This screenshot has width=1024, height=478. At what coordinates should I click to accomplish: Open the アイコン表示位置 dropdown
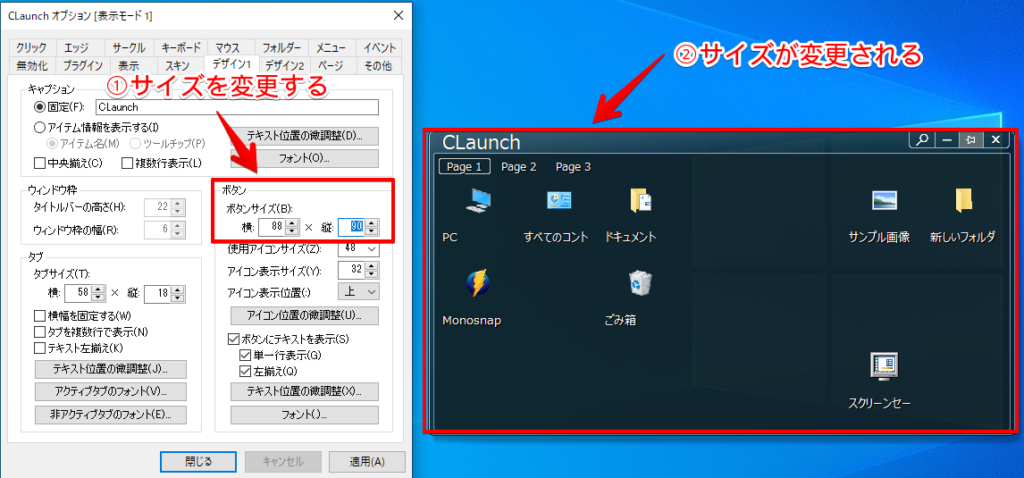coord(359,291)
